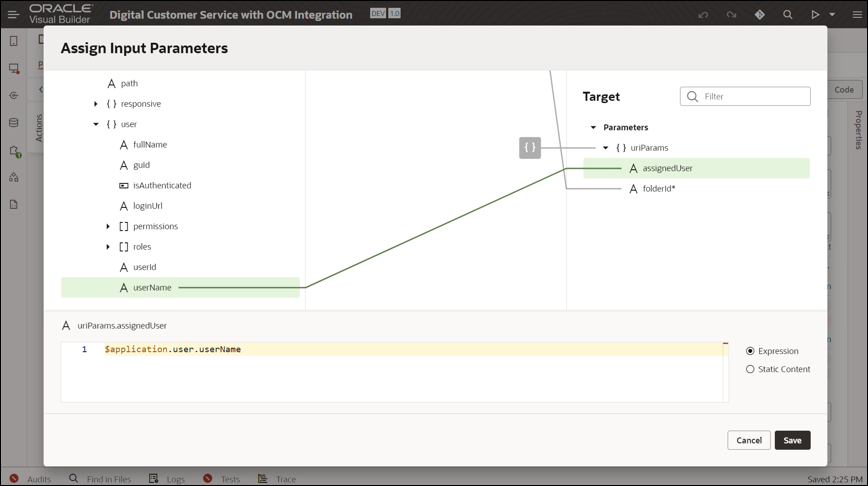Open Find in Files bottom panel

pyautogui.click(x=100, y=479)
